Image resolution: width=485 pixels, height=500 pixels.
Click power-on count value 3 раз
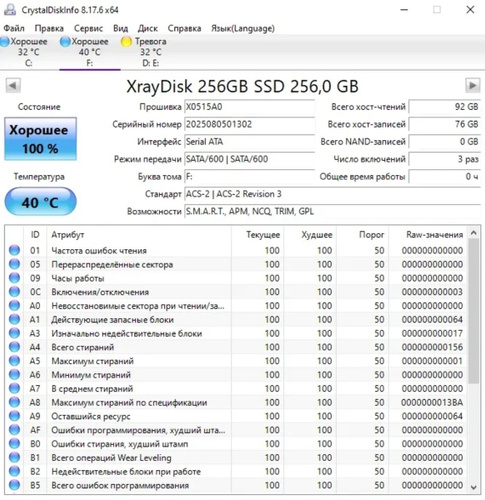(444, 159)
